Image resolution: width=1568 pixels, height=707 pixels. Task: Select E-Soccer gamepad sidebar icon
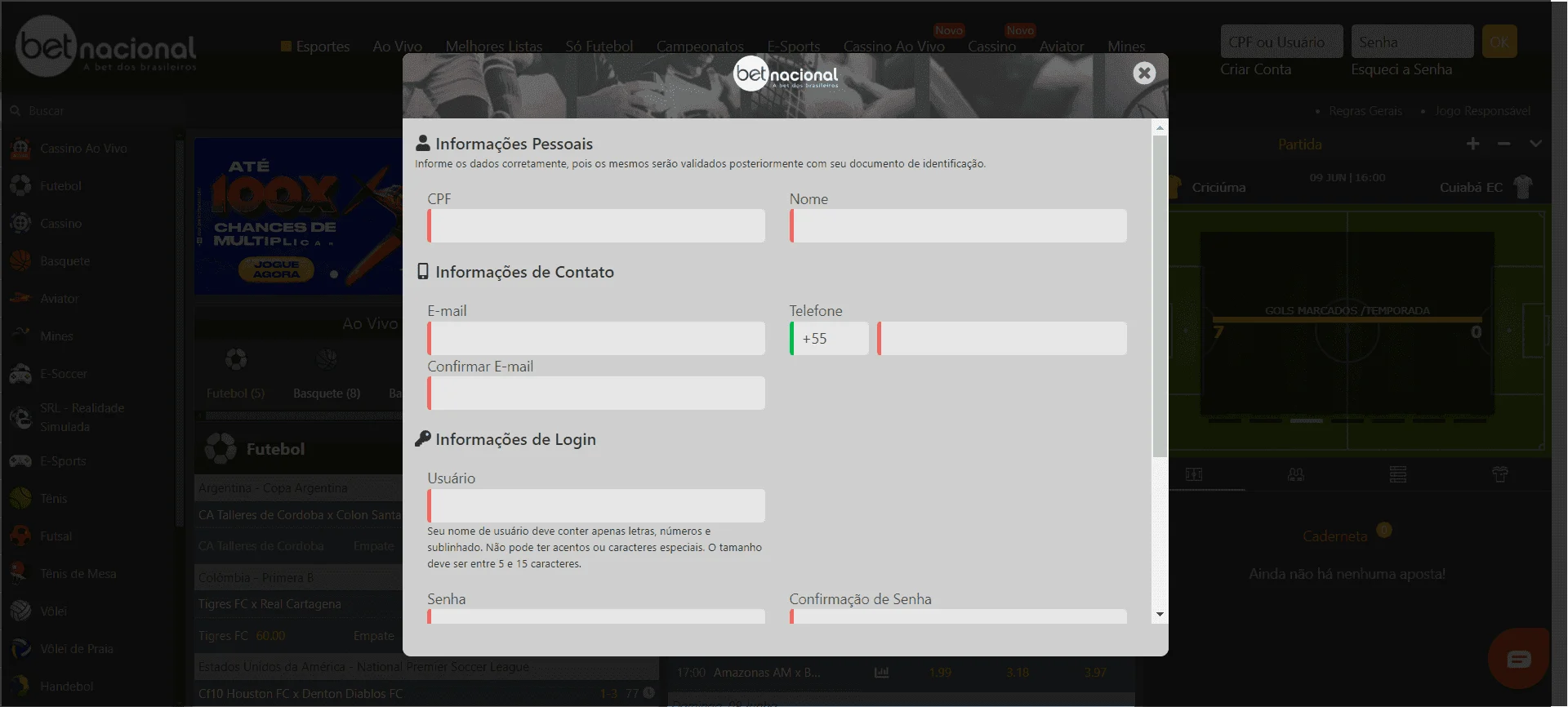click(x=20, y=374)
